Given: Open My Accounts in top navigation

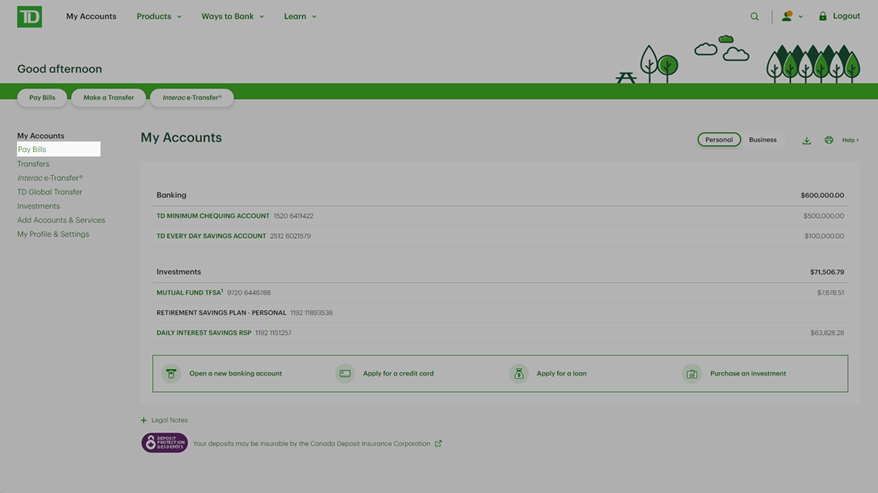Looking at the screenshot, I should [x=91, y=16].
